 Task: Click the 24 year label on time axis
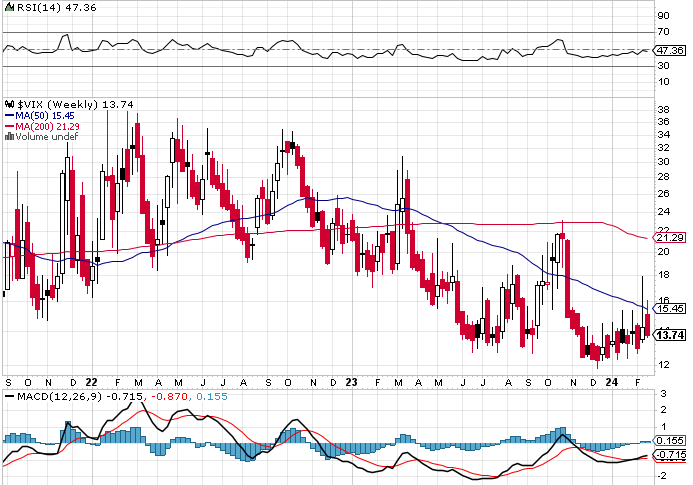click(x=611, y=382)
